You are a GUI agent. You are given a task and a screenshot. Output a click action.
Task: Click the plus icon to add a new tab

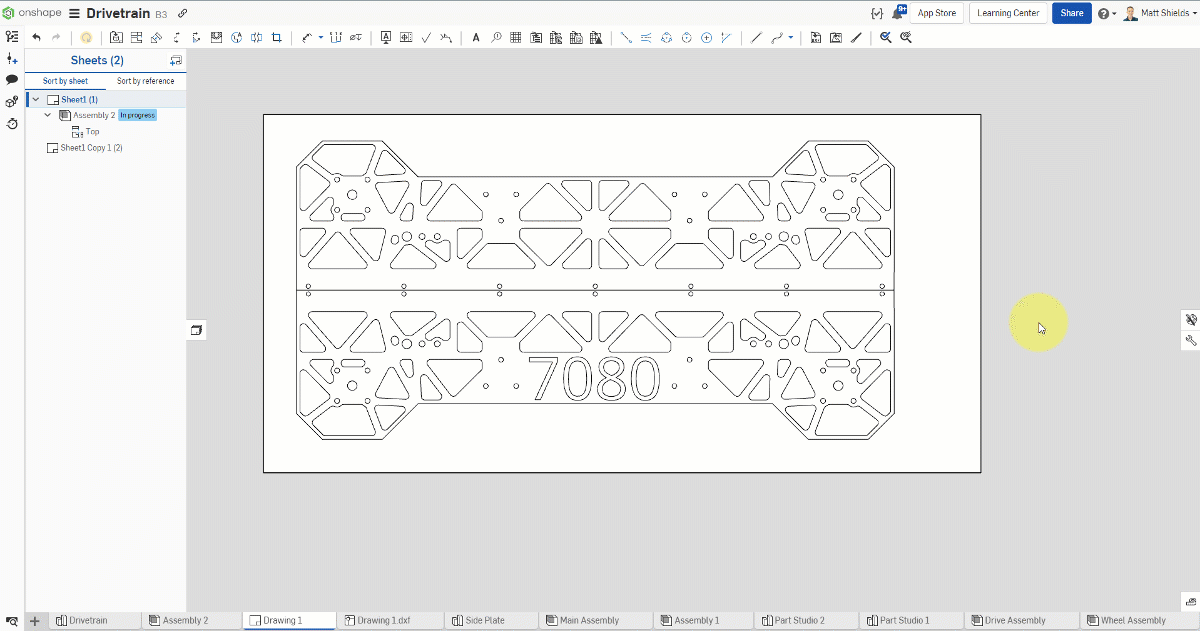coord(34,620)
